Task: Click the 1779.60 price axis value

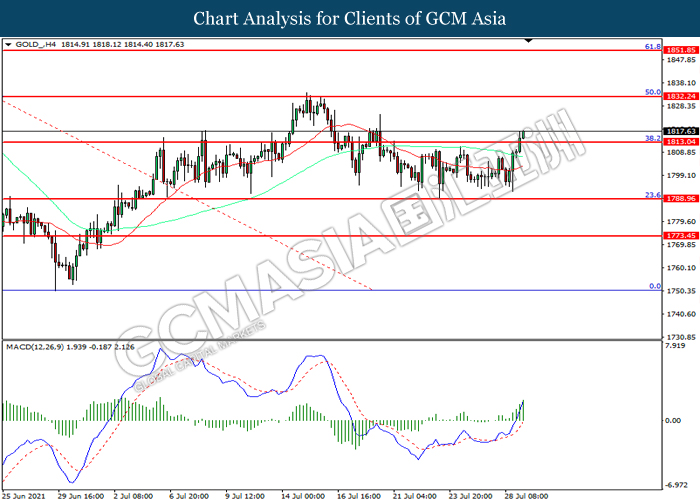Action: [x=681, y=222]
